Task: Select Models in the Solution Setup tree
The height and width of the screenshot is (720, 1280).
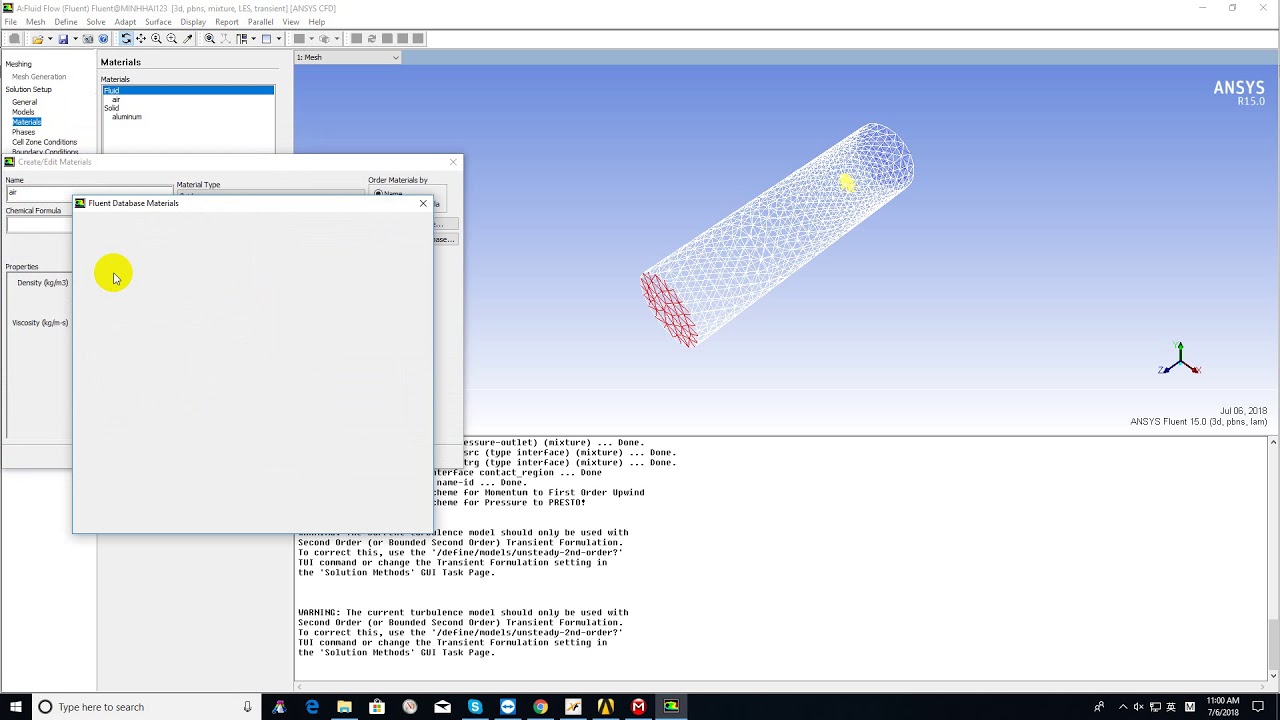Action: point(23,112)
